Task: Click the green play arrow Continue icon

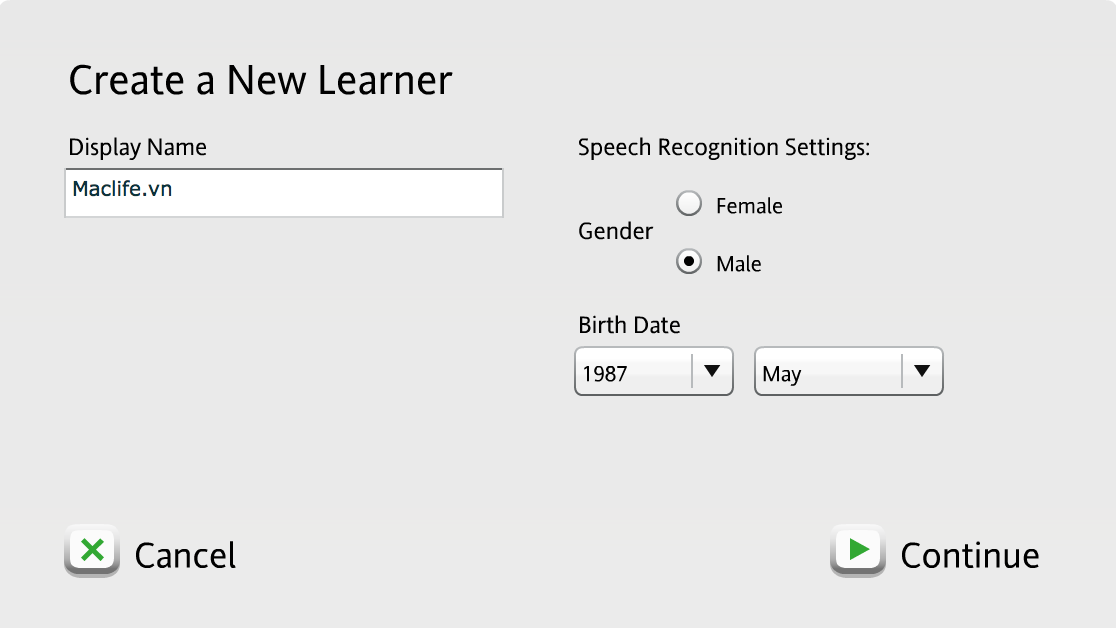Action: (857, 550)
